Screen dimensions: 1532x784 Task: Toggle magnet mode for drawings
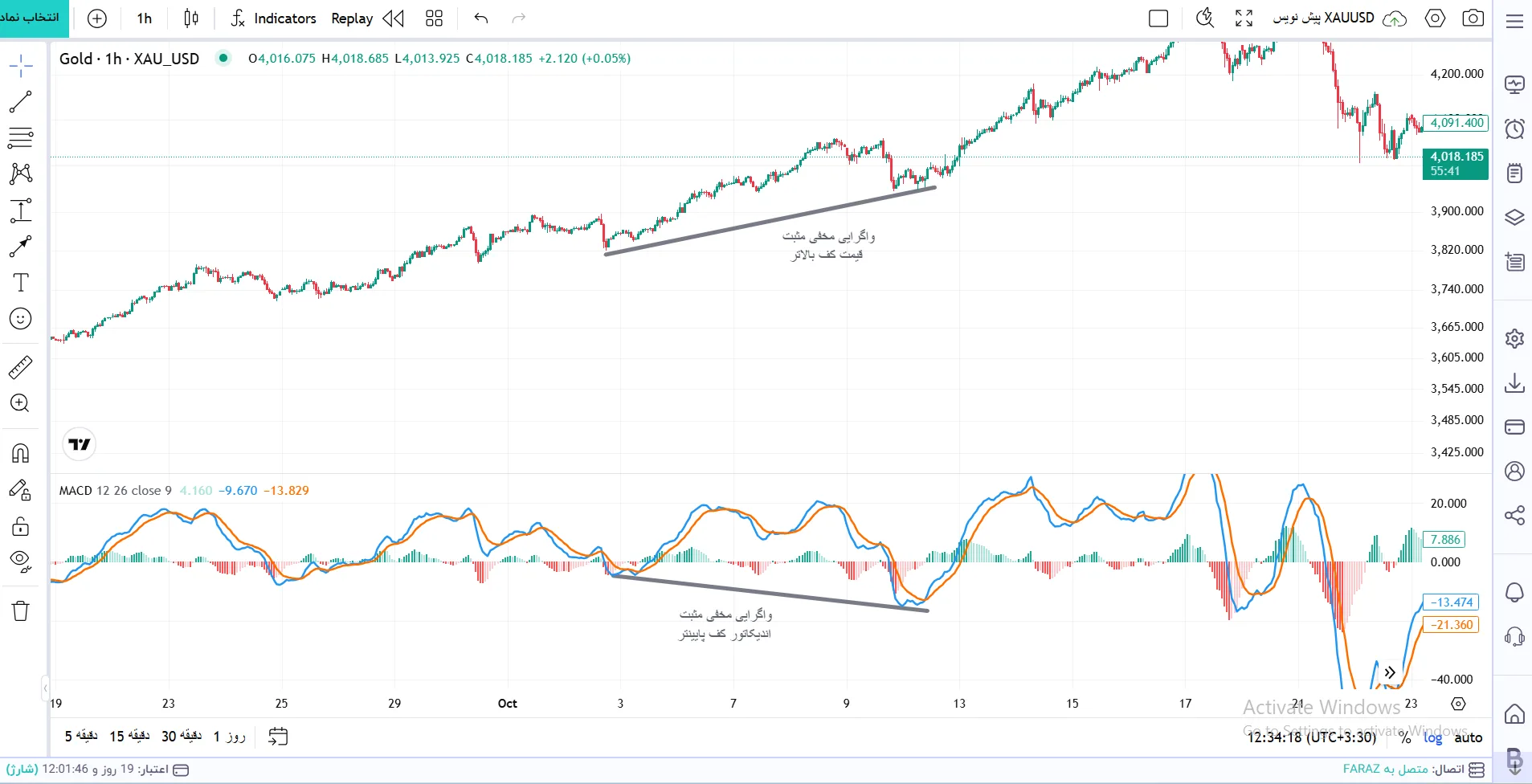21,453
